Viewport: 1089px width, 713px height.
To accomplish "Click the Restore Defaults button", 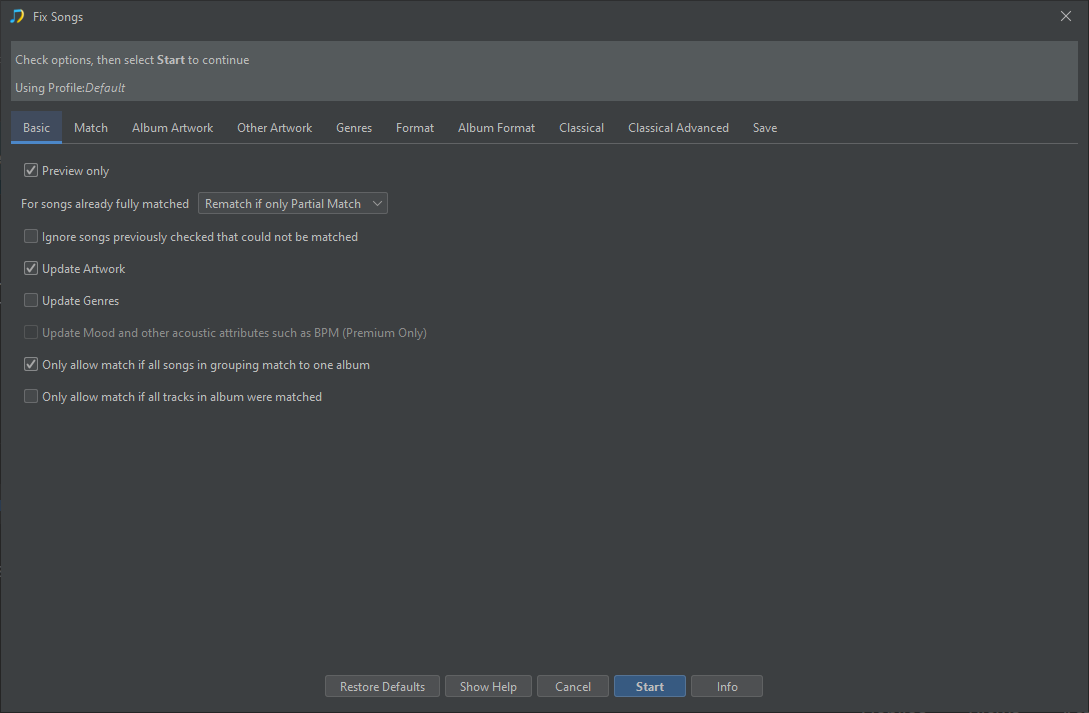I will (382, 687).
